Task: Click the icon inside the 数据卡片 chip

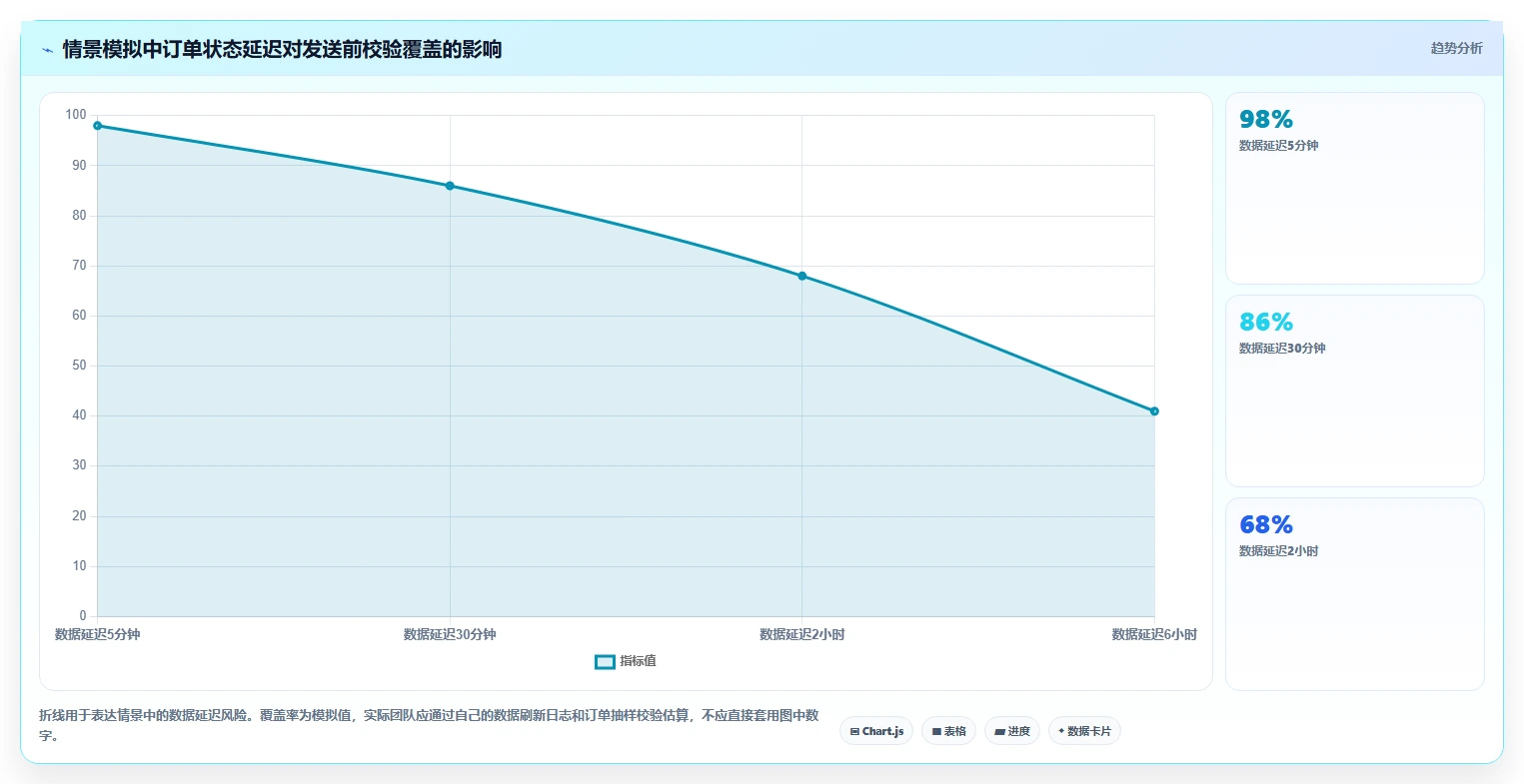Action: [x=1061, y=731]
